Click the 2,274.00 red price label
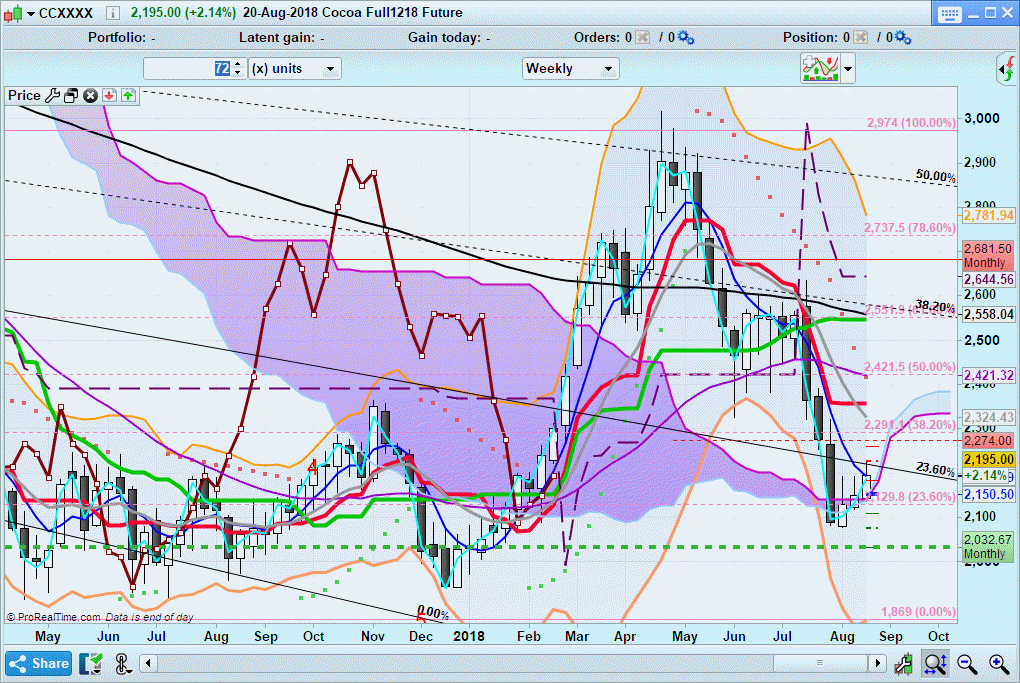The width and height of the screenshot is (1020, 683). pyautogui.click(x=988, y=440)
